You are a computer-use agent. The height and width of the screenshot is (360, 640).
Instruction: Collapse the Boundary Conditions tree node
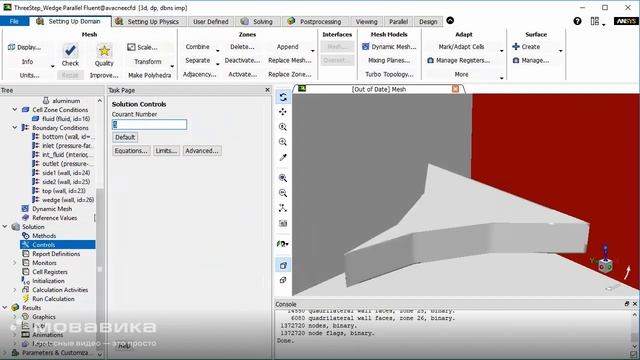(x=15, y=127)
